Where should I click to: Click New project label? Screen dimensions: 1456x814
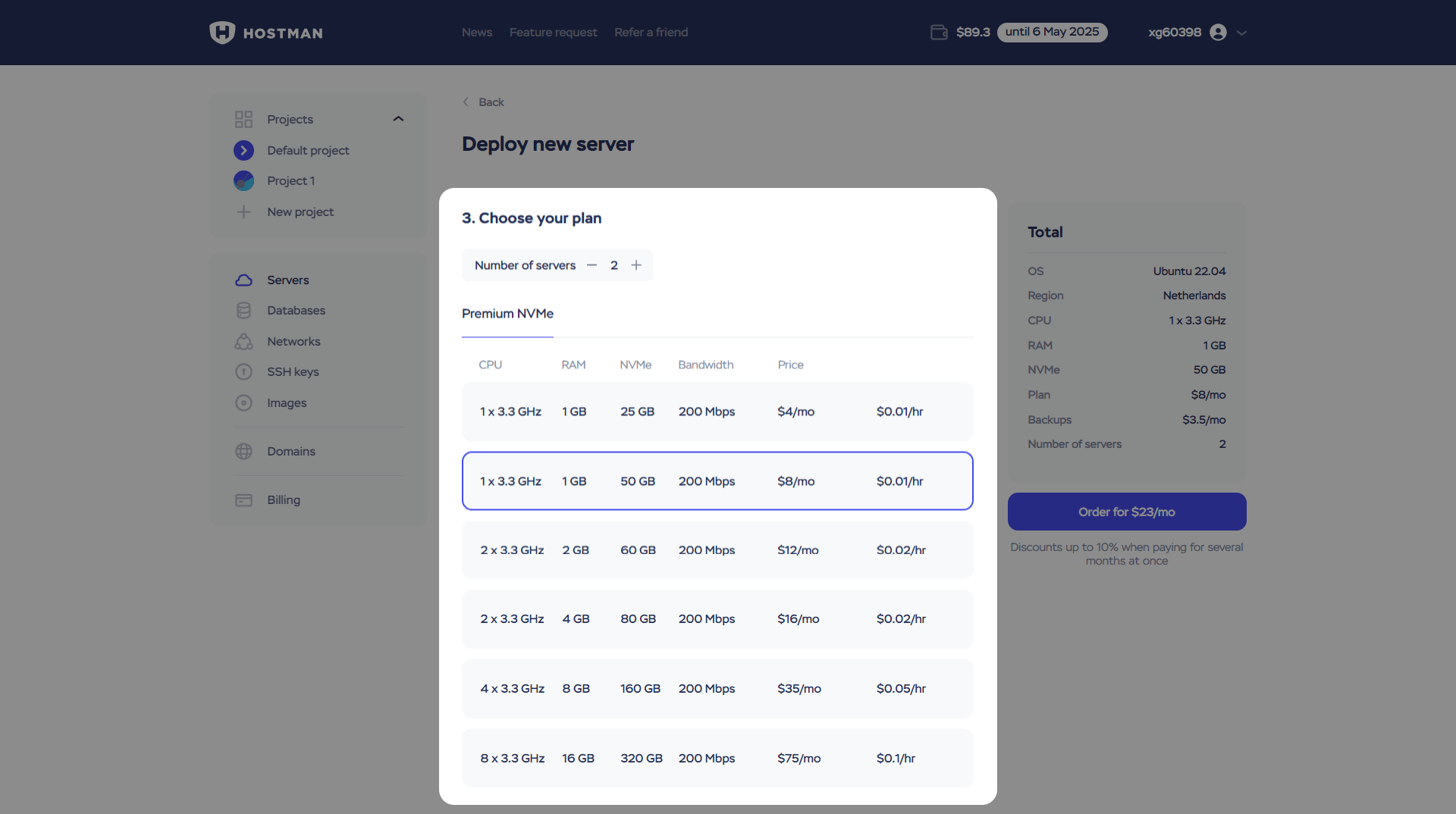[300, 211]
